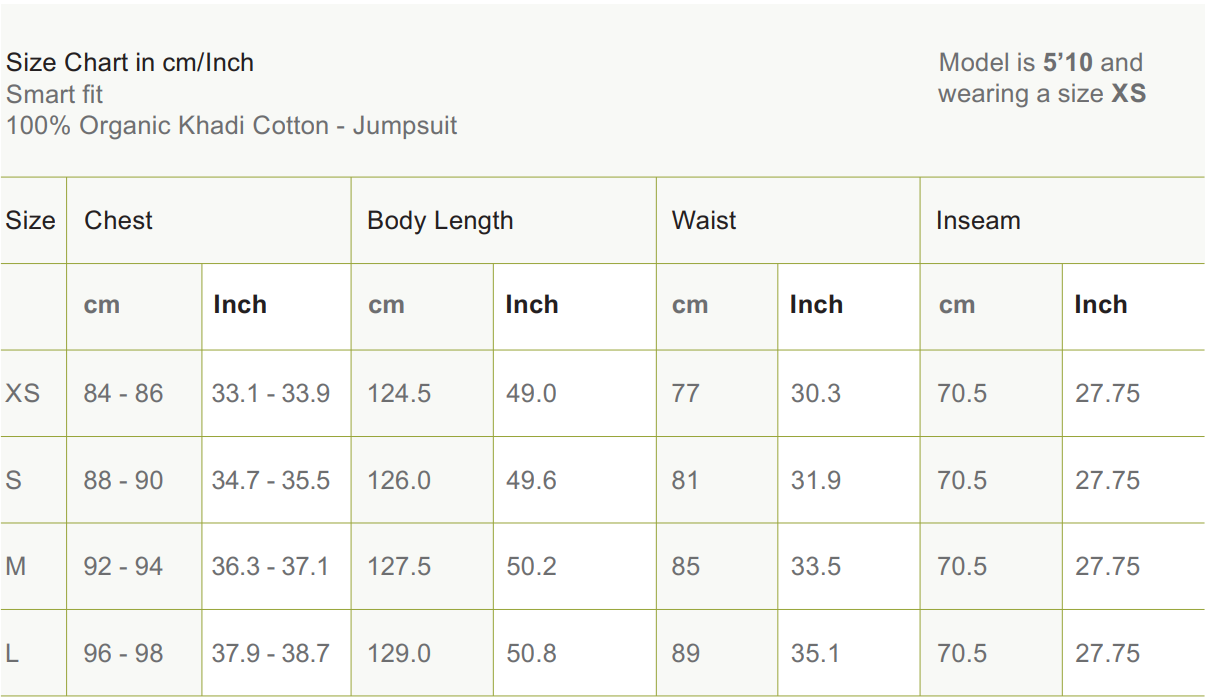Click the Size column header
The height and width of the screenshot is (698, 1205).
31,221
